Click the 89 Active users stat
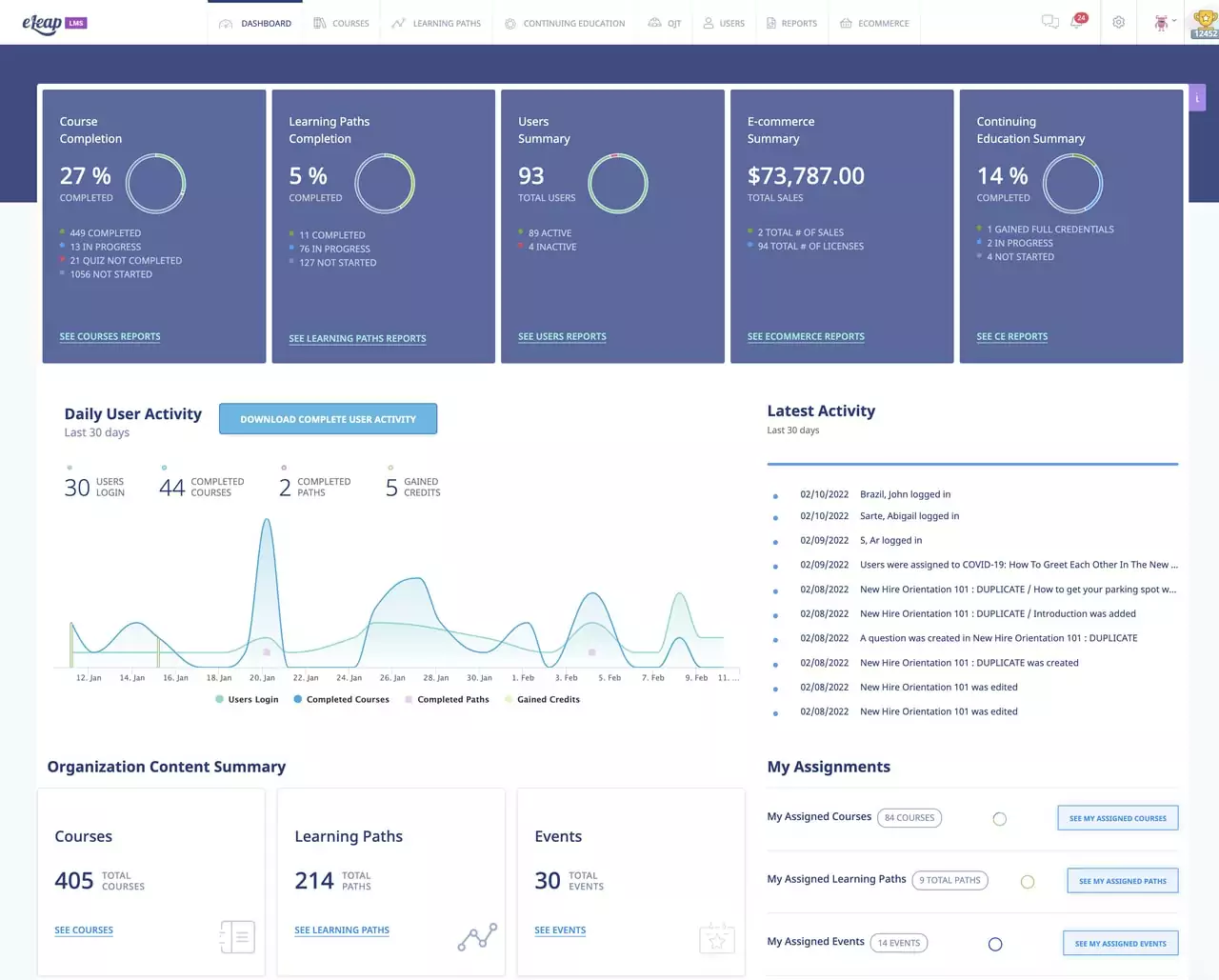The image size is (1219, 980). tap(545, 232)
